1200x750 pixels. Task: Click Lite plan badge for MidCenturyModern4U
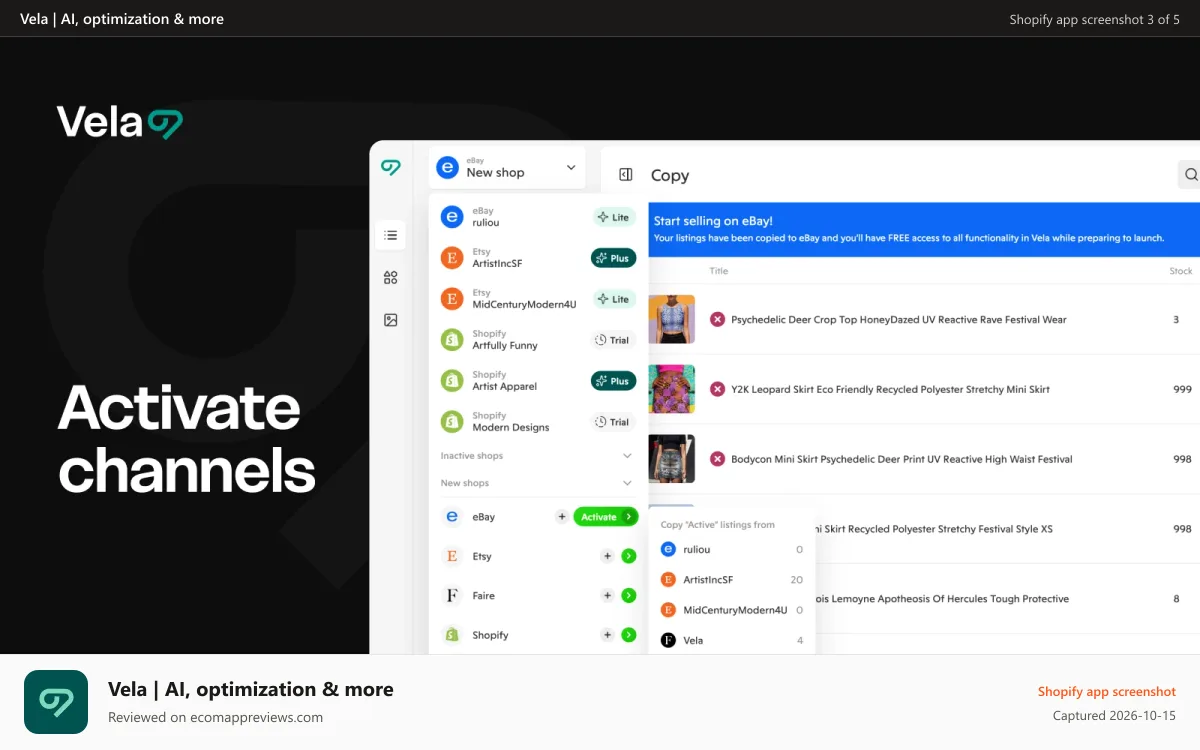614,299
